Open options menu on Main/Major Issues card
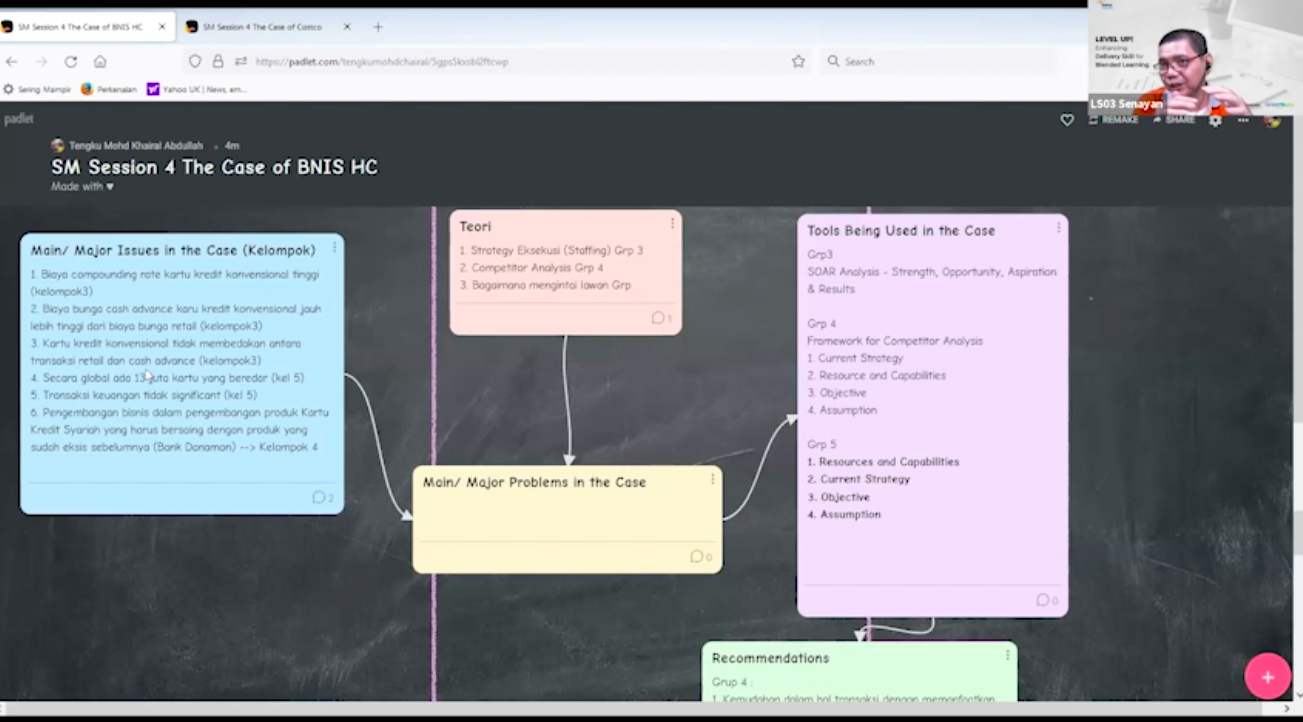 pyautogui.click(x=334, y=247)
